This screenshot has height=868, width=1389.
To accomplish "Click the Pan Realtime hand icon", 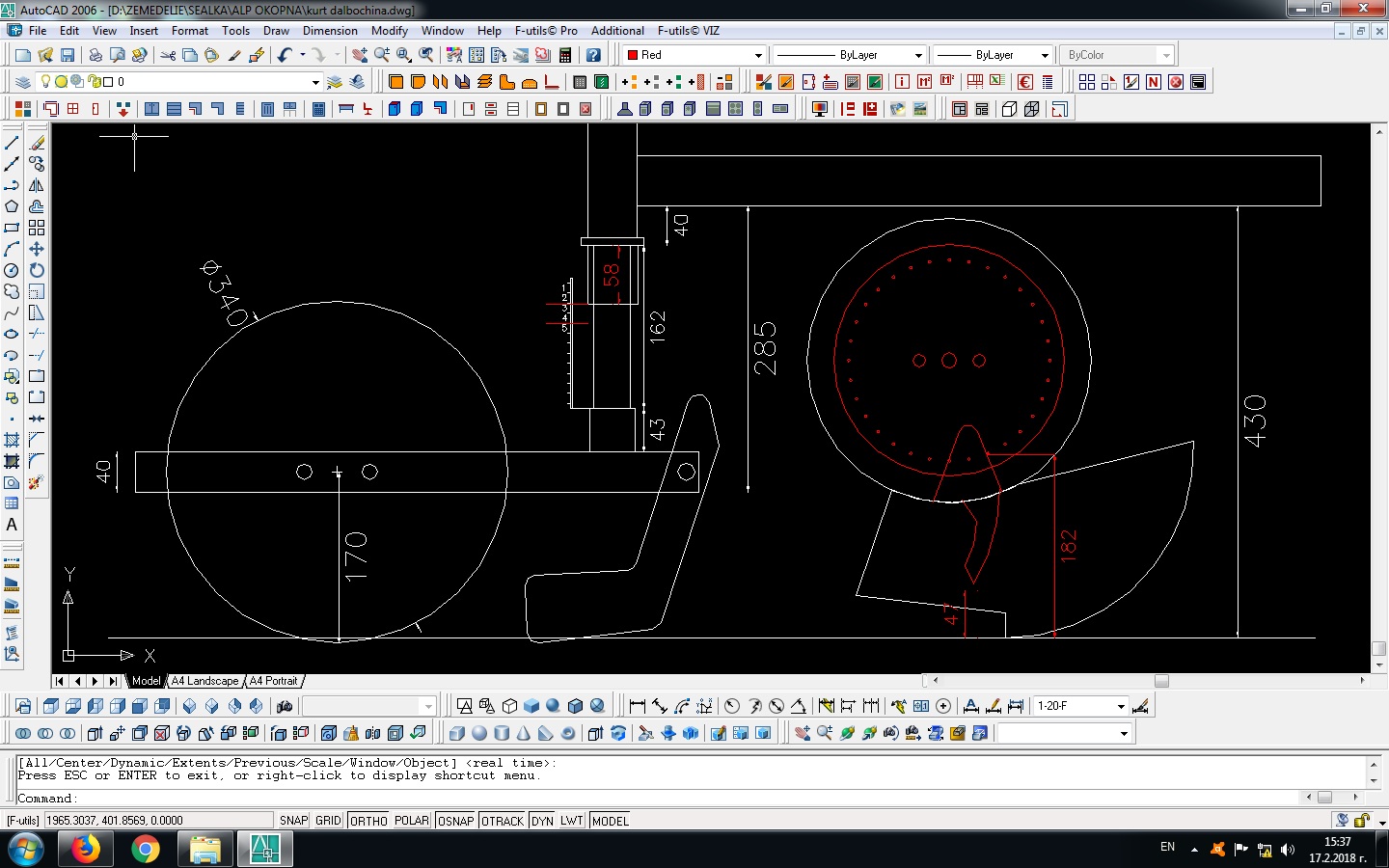I will (x=360, y=55).
